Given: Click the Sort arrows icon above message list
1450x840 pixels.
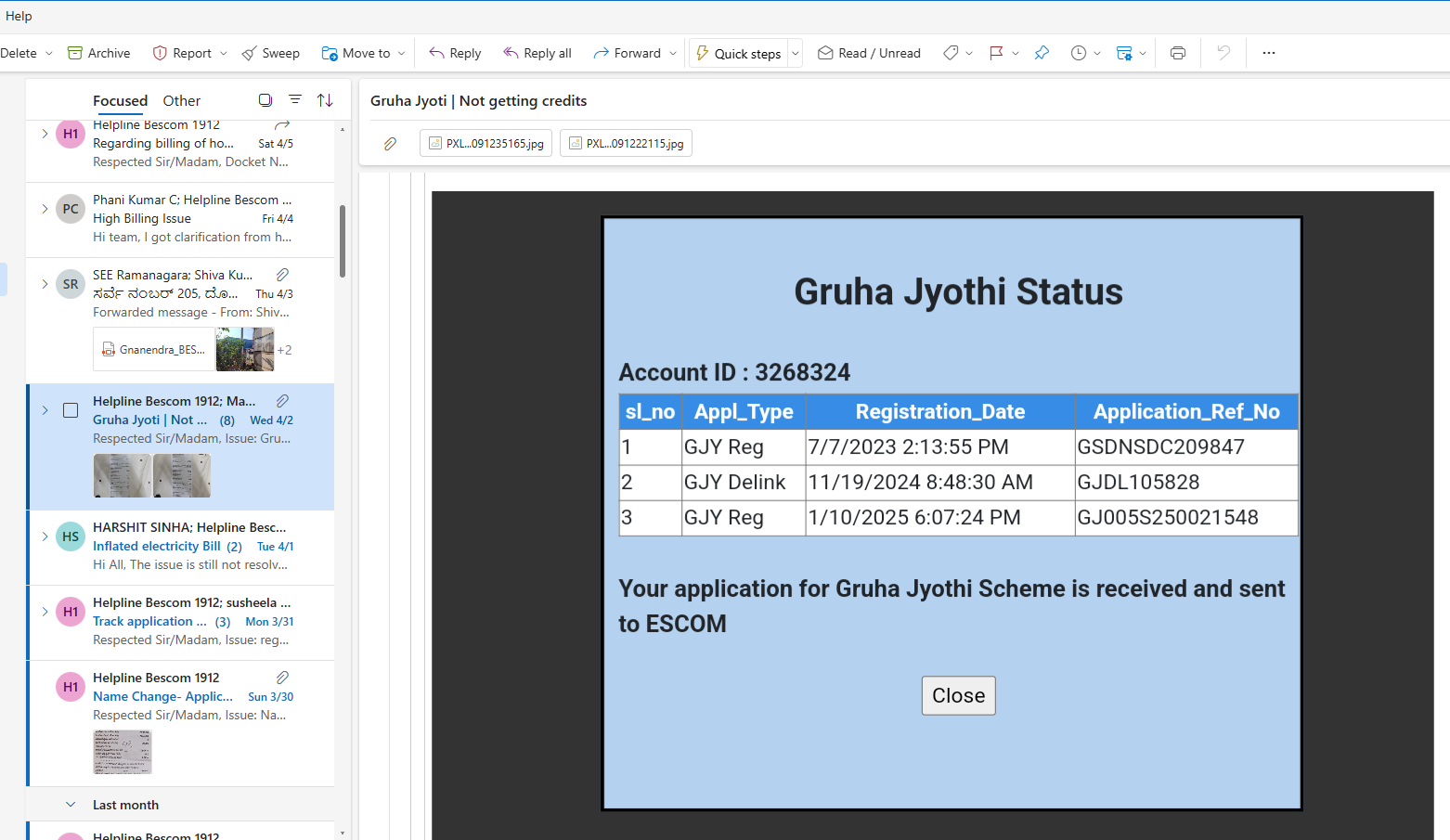Looking at the screenshot, I should tap(325, 100).
